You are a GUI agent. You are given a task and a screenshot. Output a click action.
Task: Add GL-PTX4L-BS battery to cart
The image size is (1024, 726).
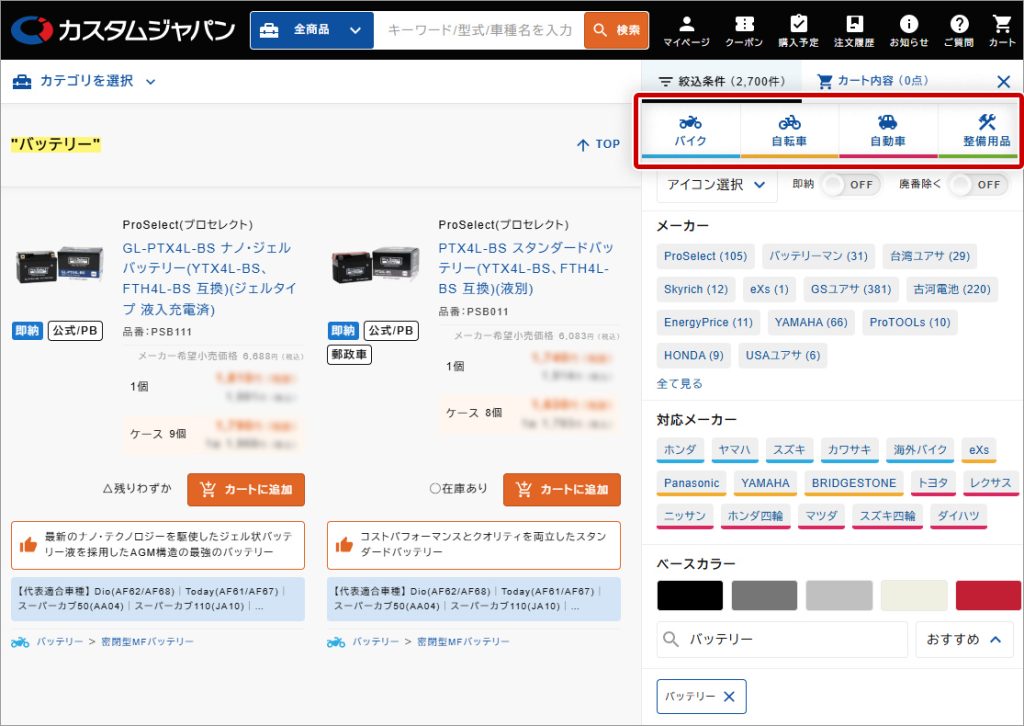[x=246, y=490]
